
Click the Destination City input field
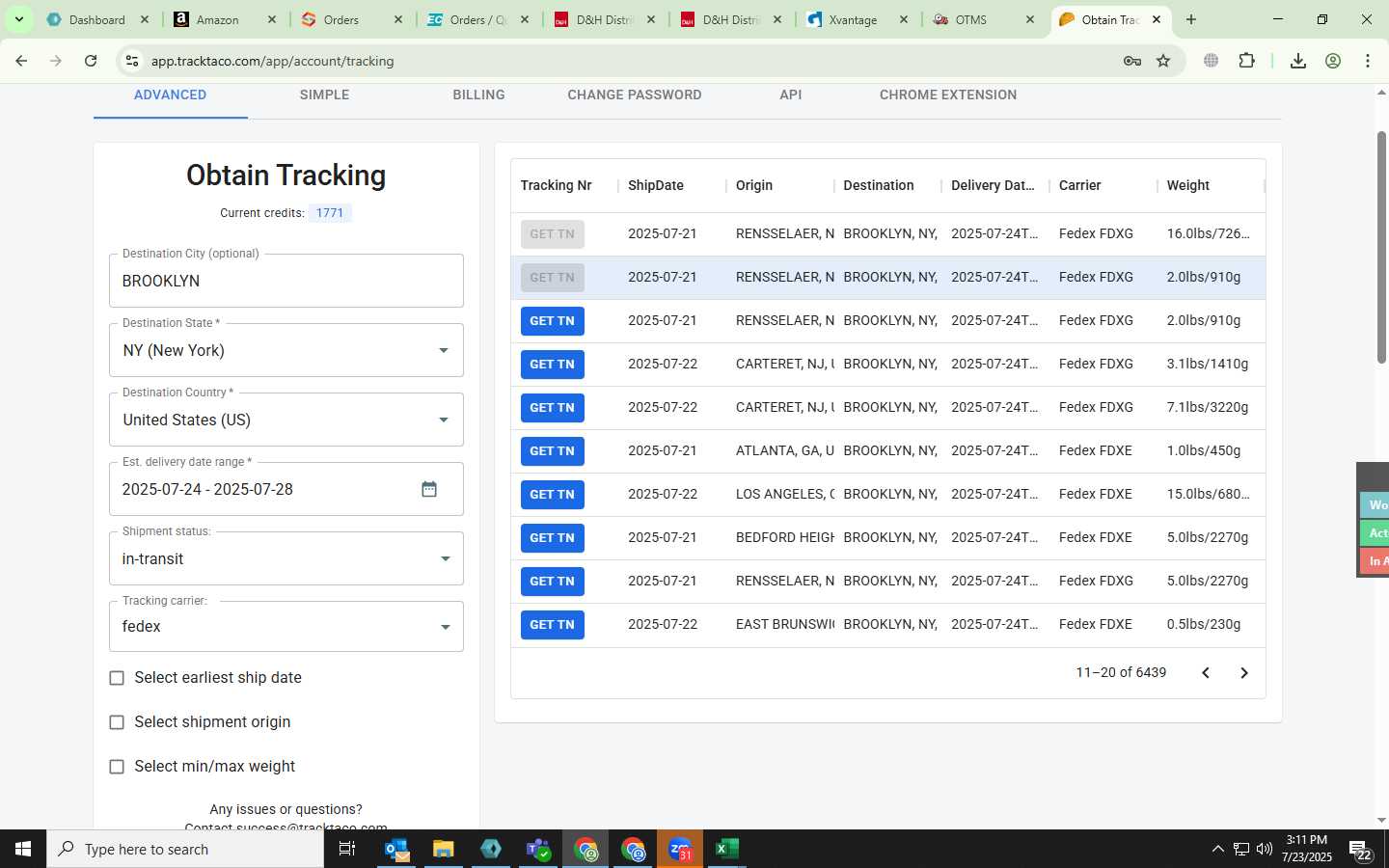(286, 281)
